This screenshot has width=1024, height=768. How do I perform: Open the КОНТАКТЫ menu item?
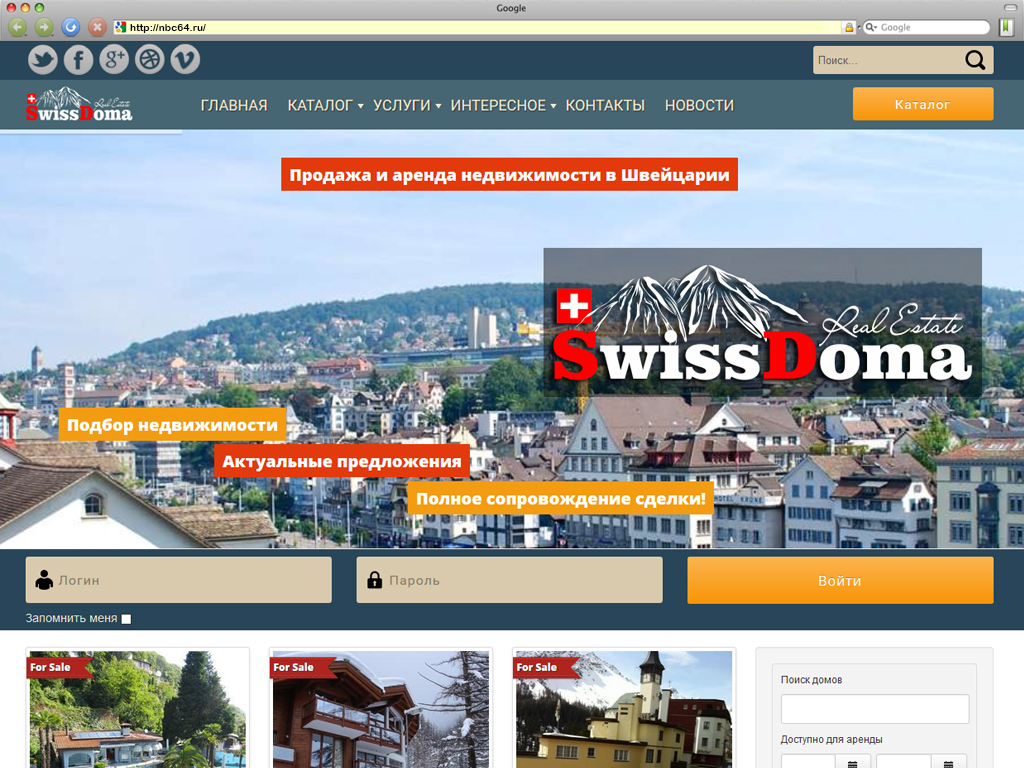(605, 105)
